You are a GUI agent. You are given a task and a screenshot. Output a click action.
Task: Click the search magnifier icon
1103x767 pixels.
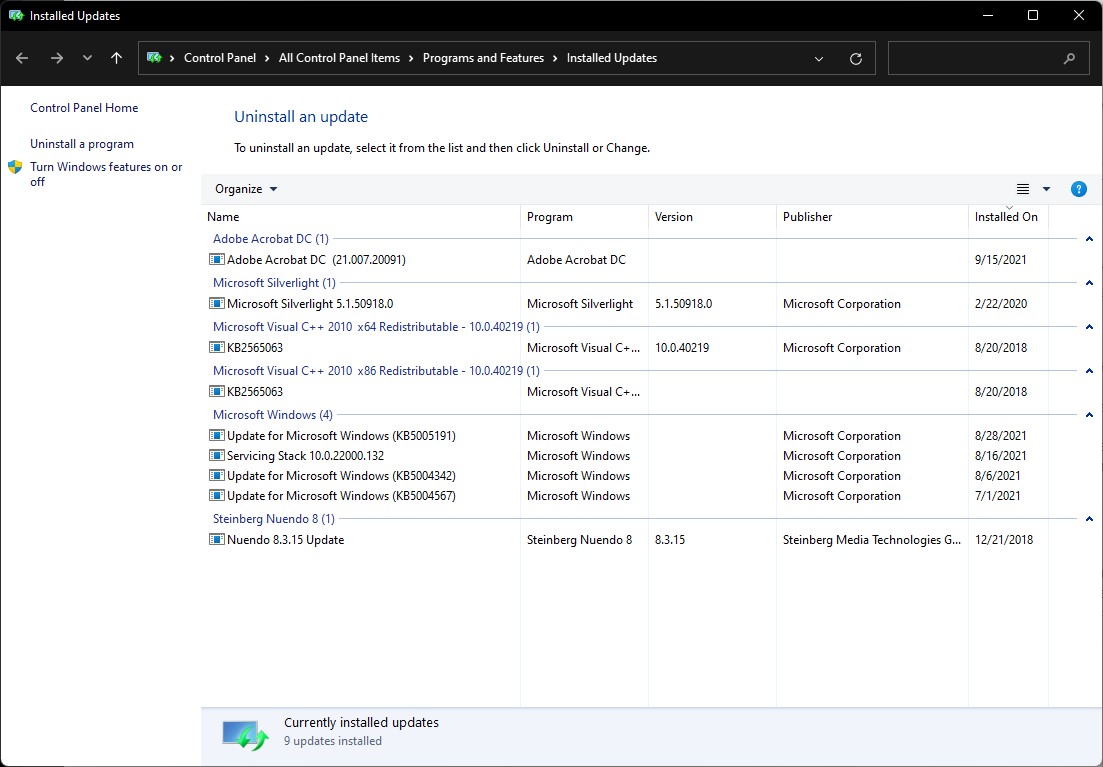pyautogui.click(x=1069, y=58)
